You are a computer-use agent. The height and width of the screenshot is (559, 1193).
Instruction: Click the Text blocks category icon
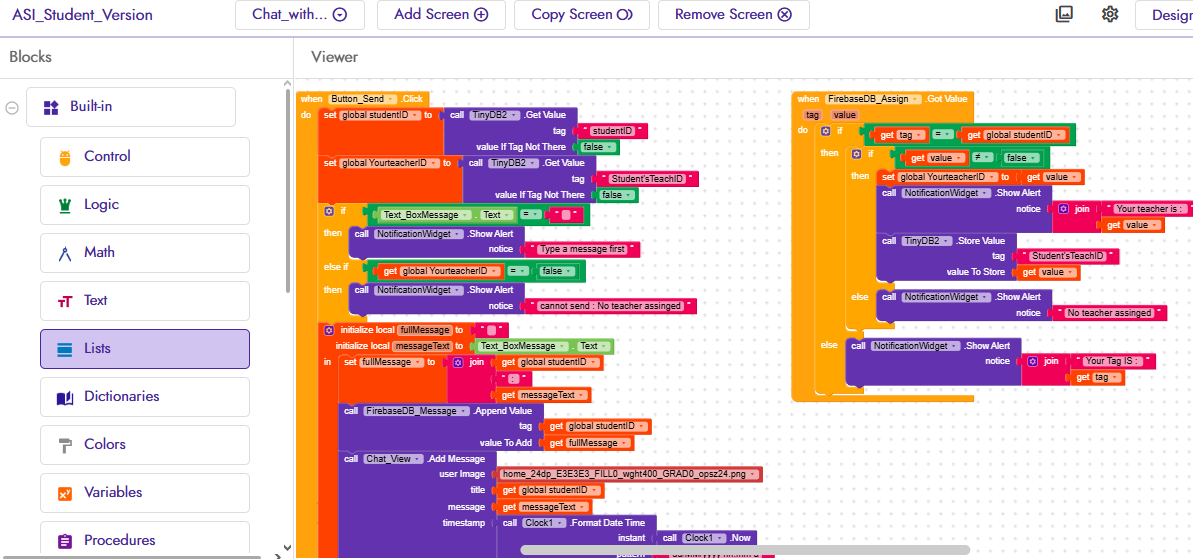click(65, 301)
